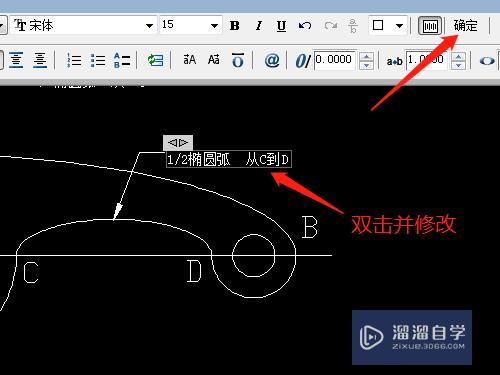The image size is (500, 375).
Task: Increase the oblique angle with up arrow
Action: 366,57
